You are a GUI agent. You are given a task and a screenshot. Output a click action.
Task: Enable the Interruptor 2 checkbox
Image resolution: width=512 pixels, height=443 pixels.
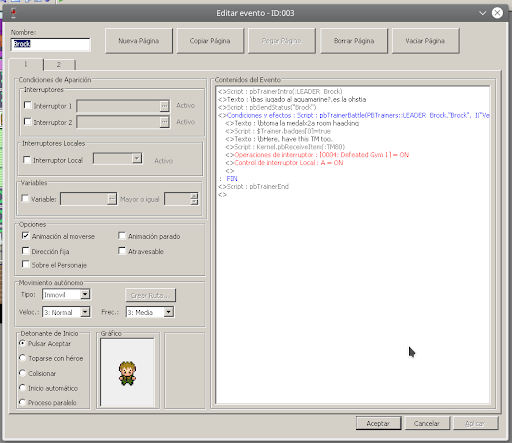[28, 122]
